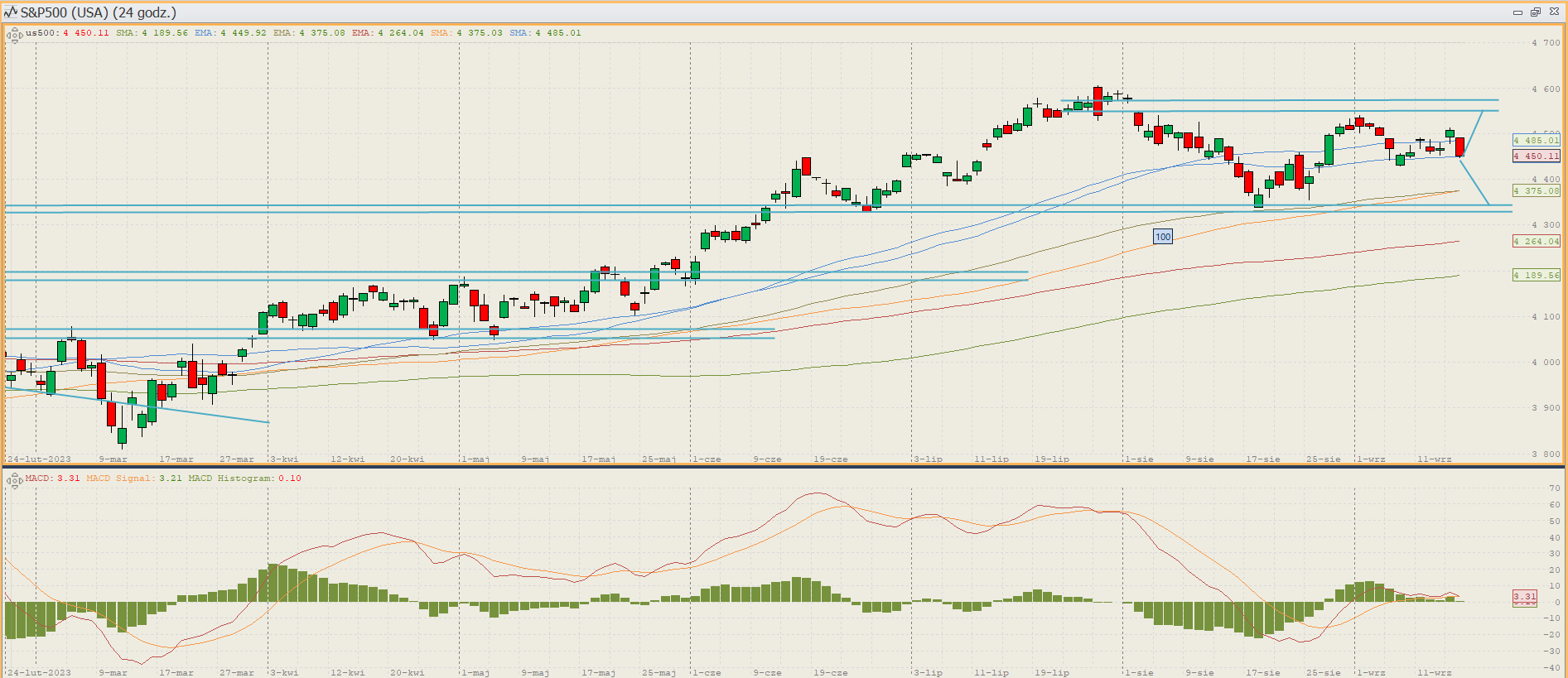Click the 4 189.56 tag on right axis
Viewport: 1568px width, 678px height.
tap(1536, 275)
